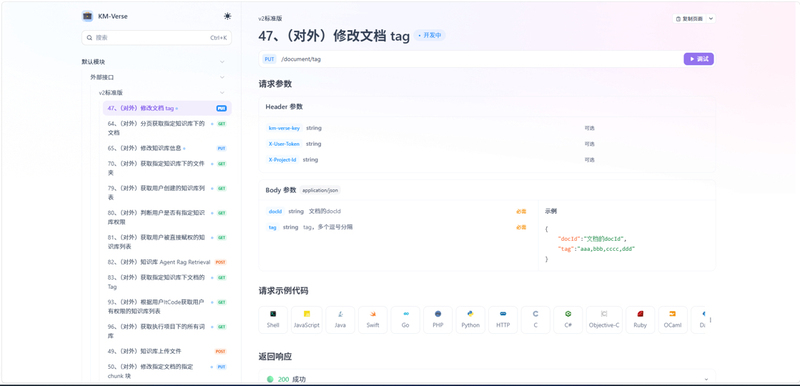The height and width of the screenshot is (386, 800).
Task: Select the PHP code example
Action: (438, 320)
